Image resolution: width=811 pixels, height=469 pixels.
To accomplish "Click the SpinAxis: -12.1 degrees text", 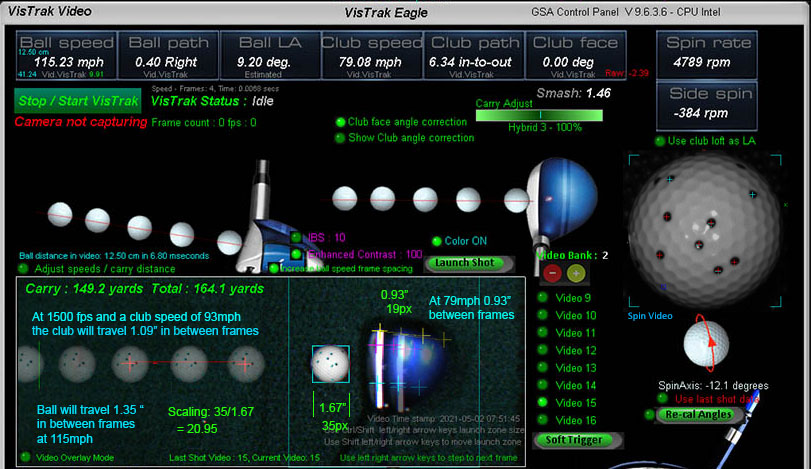I will [713, 385].
